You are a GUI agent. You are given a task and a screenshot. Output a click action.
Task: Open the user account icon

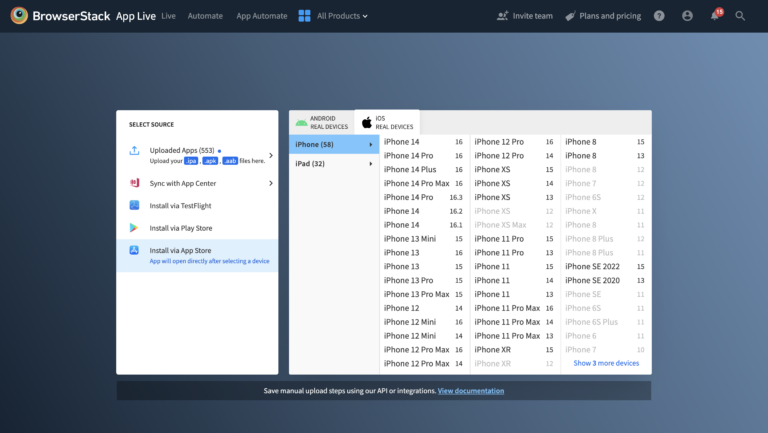pos(687,16)
